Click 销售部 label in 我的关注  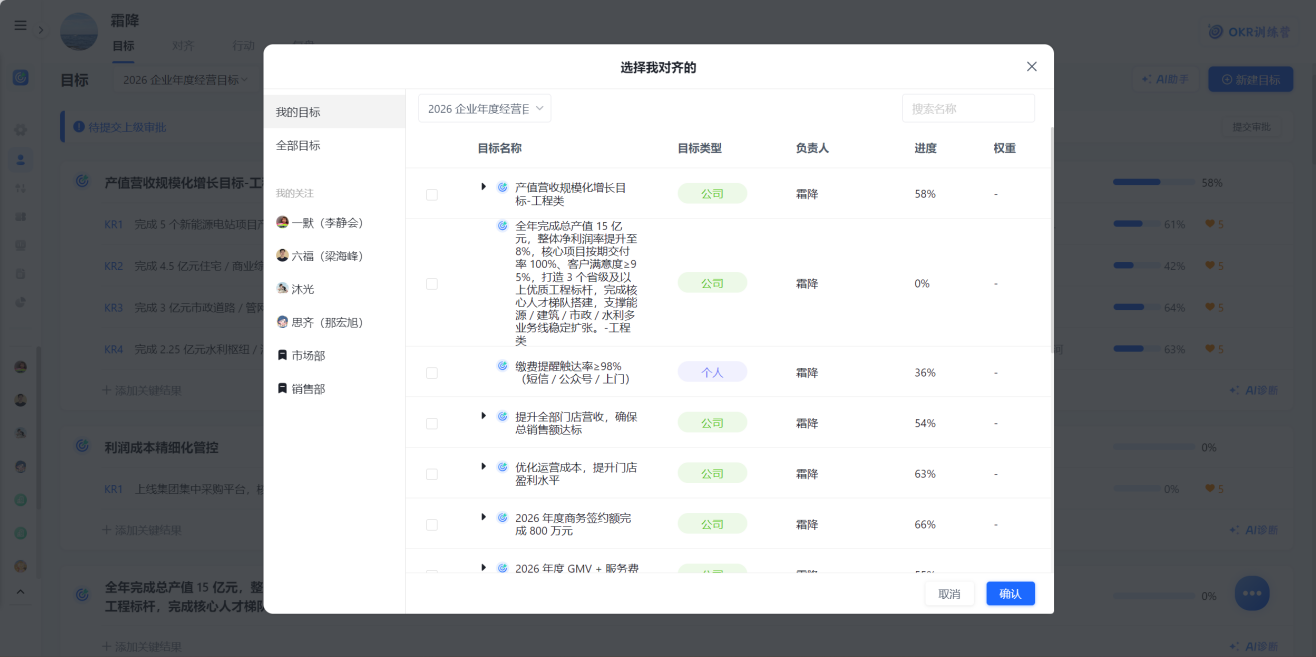[309, 389]
